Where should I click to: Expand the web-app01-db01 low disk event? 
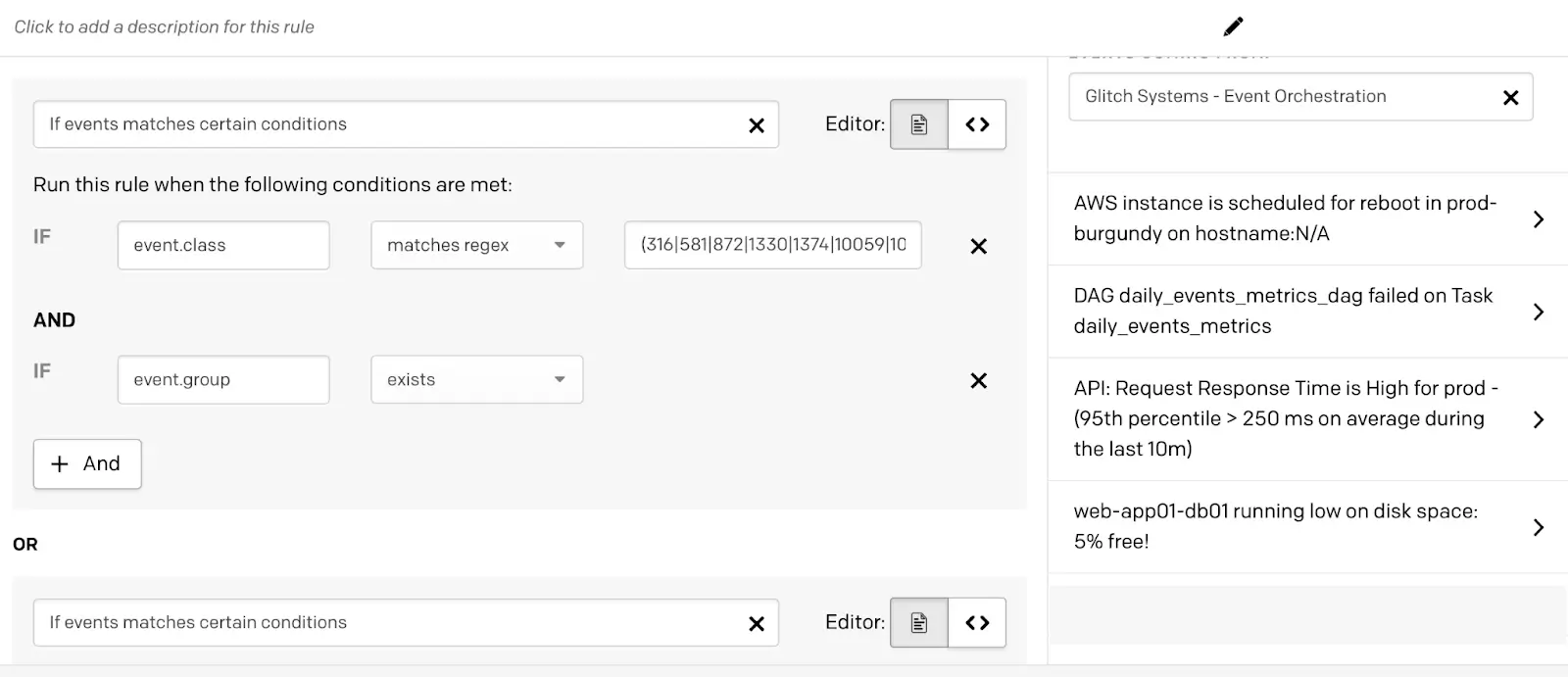coord(1307,527)
